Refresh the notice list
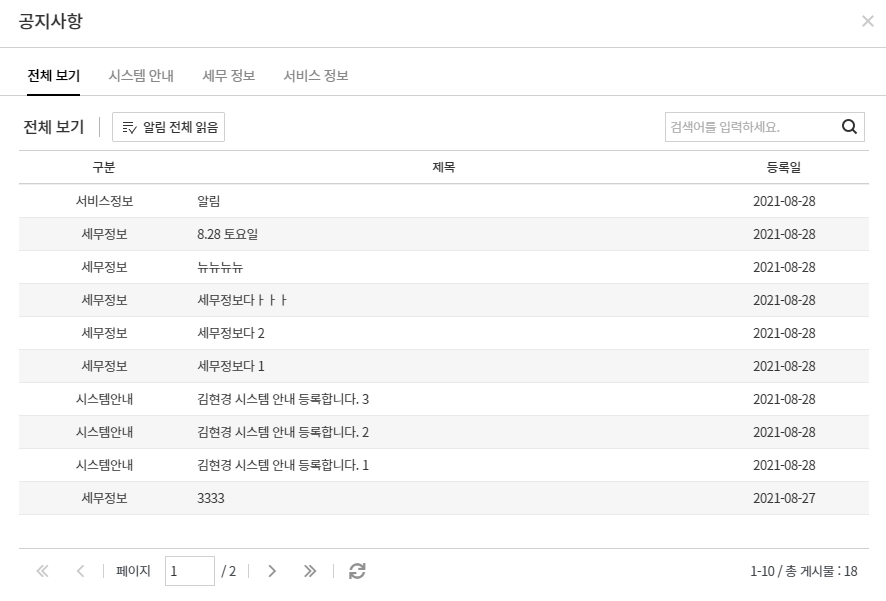This screenshot has height=601, width=886. point(357,571)
